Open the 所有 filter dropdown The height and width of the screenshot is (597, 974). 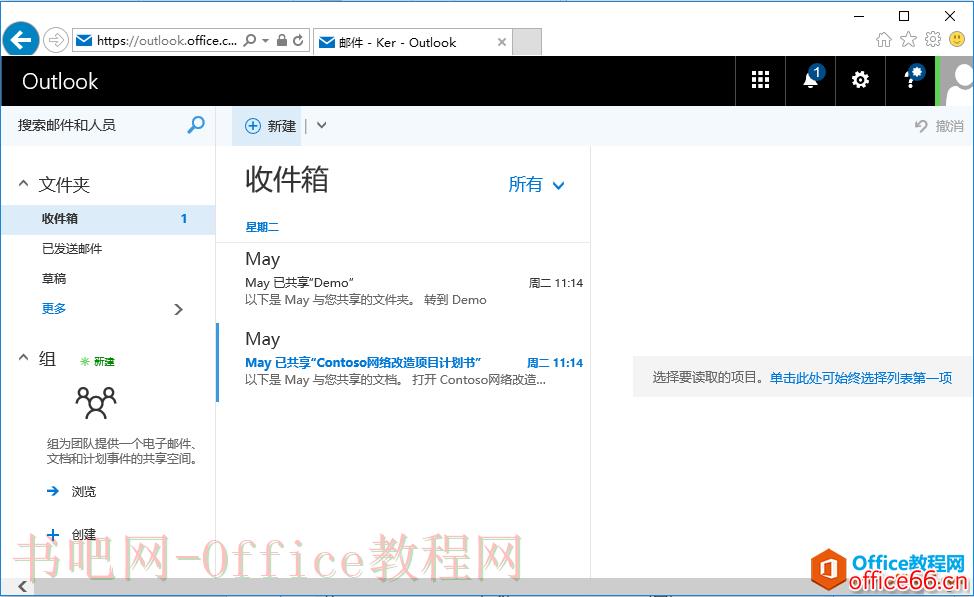536,185
